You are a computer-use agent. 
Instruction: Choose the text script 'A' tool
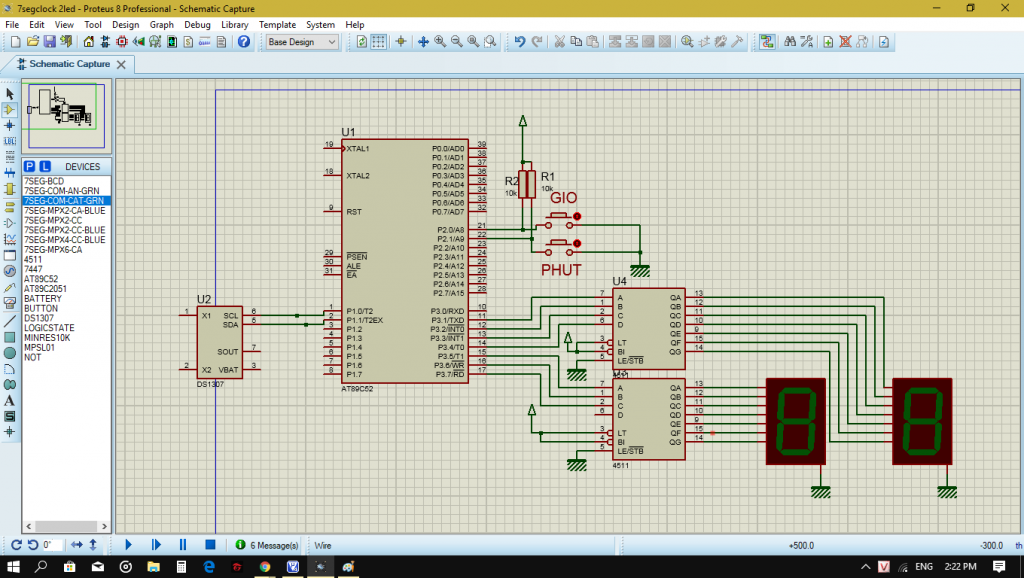pyautogui.click(x=10, y=400)
